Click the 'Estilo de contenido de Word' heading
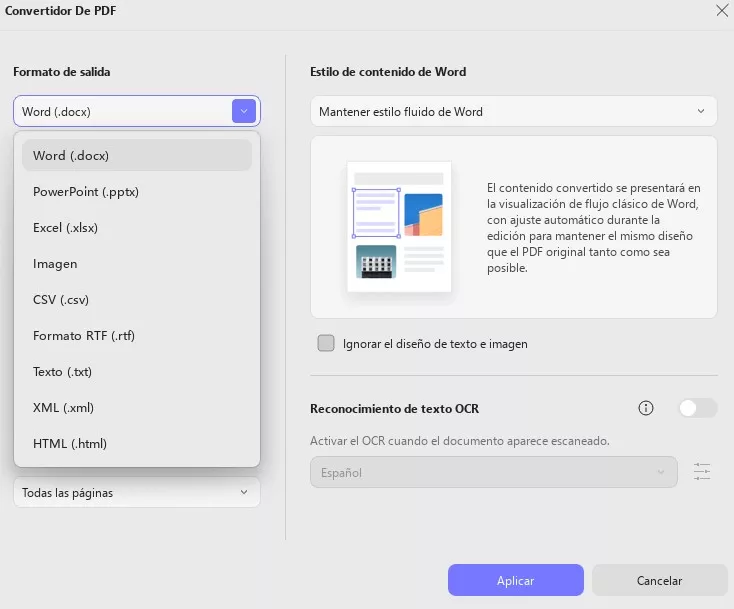Image resolution: width=734 pixels, height=609 pixels. point(388,72)
